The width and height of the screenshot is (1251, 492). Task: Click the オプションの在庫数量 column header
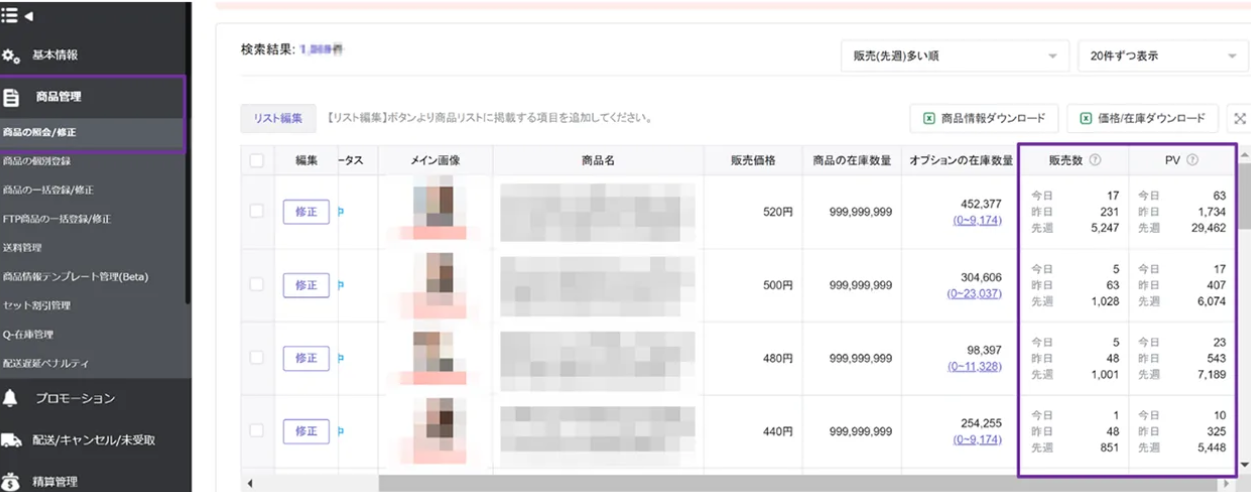(x=959, y=160)
